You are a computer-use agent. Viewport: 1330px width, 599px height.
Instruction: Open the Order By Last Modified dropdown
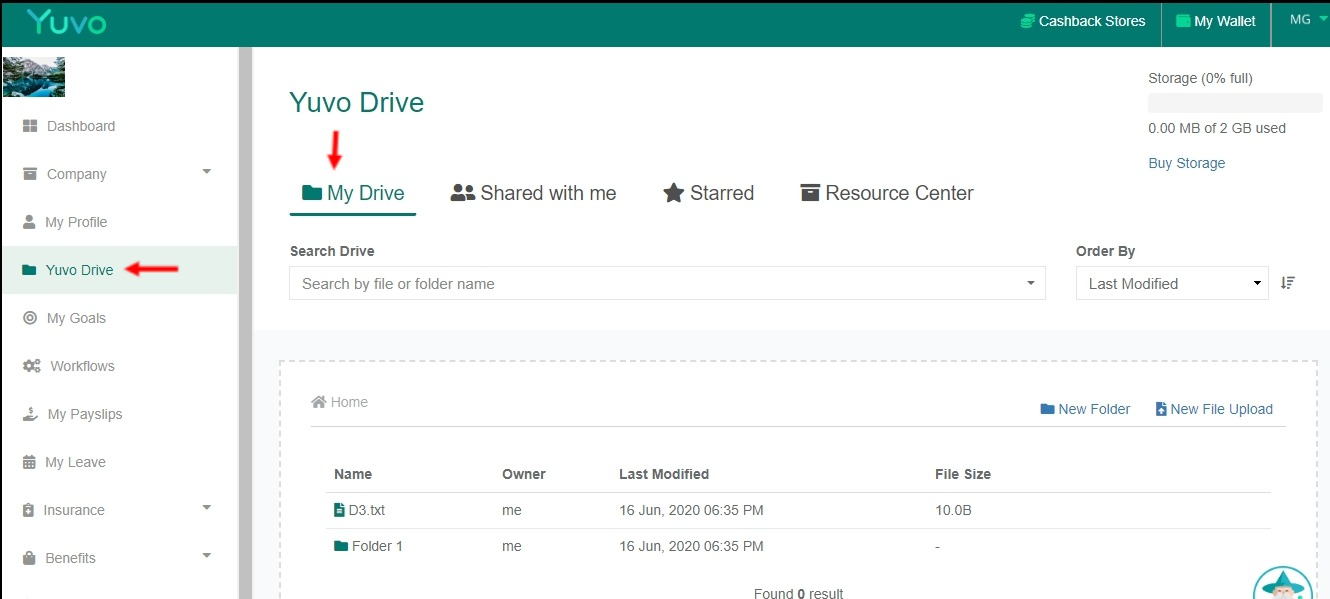click(x=1172, y=283)
